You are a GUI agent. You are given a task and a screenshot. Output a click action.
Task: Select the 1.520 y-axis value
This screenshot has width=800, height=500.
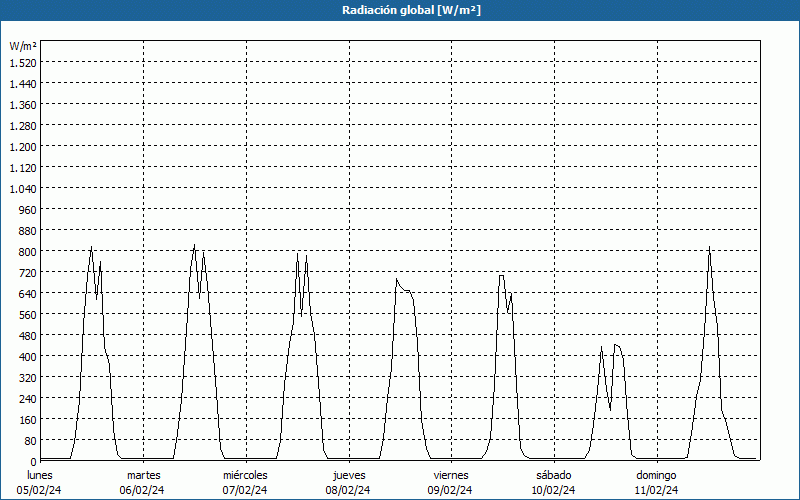click(23, 62)
